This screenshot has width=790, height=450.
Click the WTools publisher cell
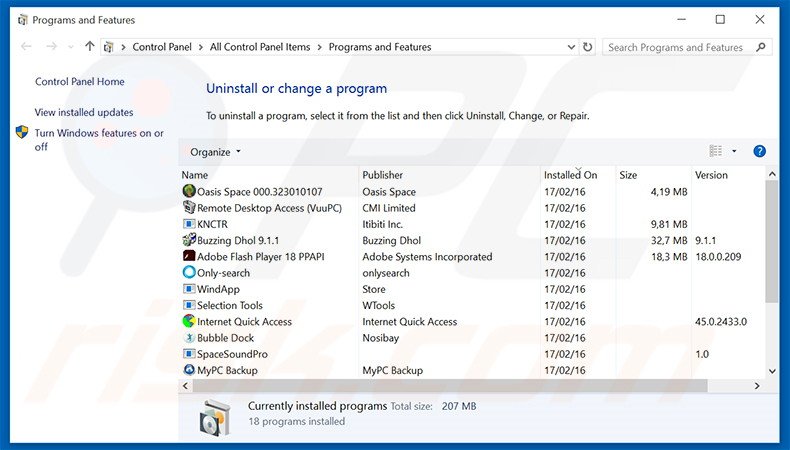click(x=378, y=305)
